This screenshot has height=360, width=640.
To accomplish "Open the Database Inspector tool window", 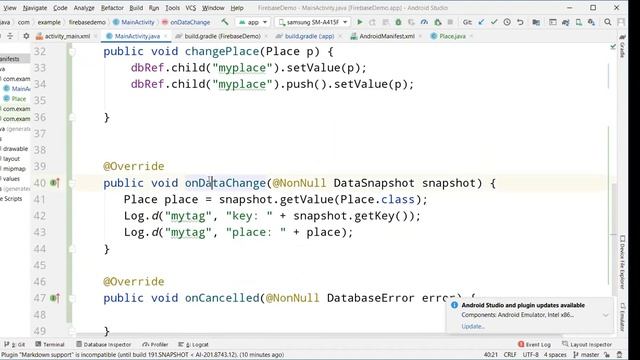I will pyautogui.click(x=104, y=344).
